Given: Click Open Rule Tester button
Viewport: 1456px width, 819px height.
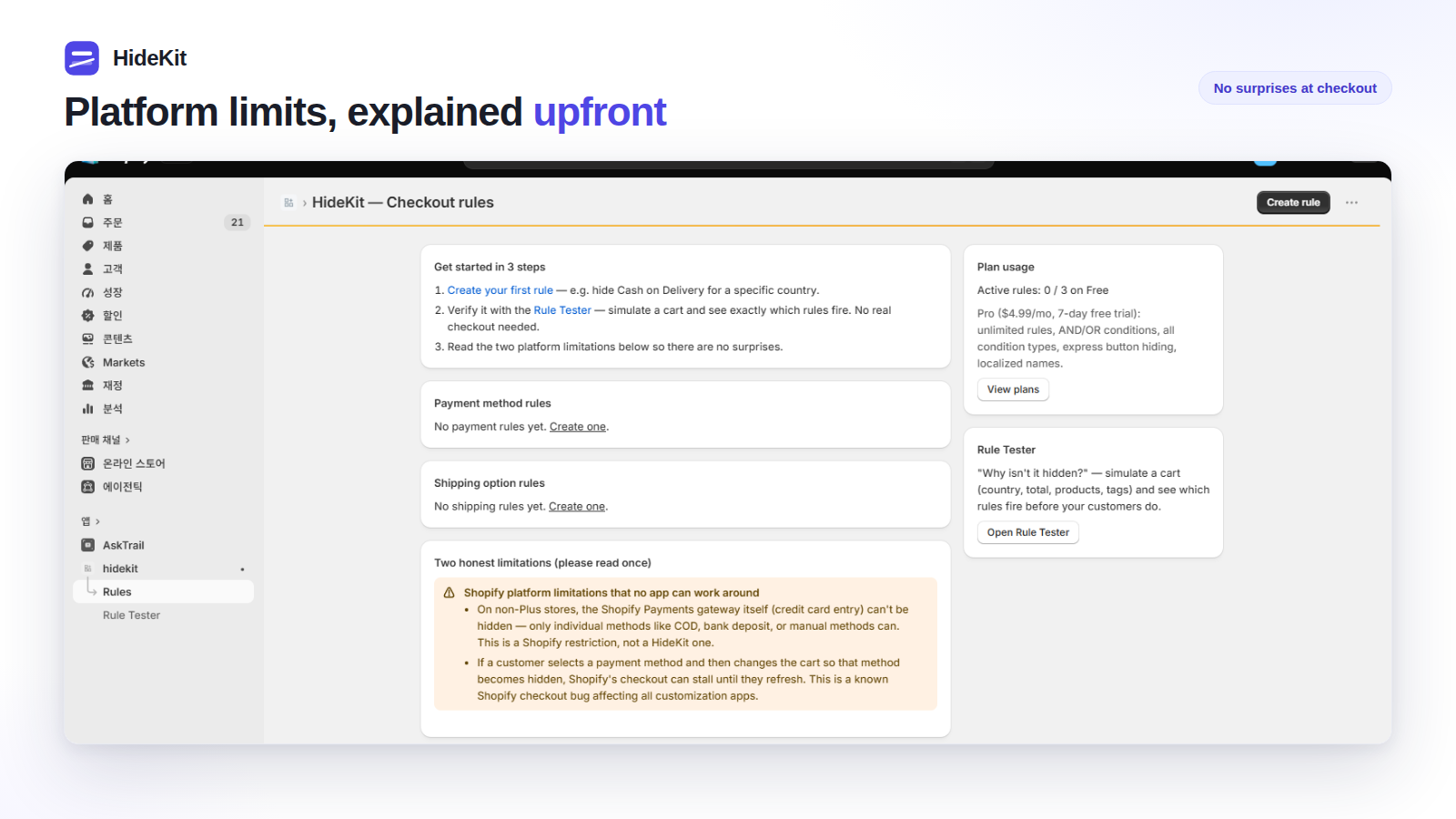Looking at the screenshot, I should click(1027, 532).
